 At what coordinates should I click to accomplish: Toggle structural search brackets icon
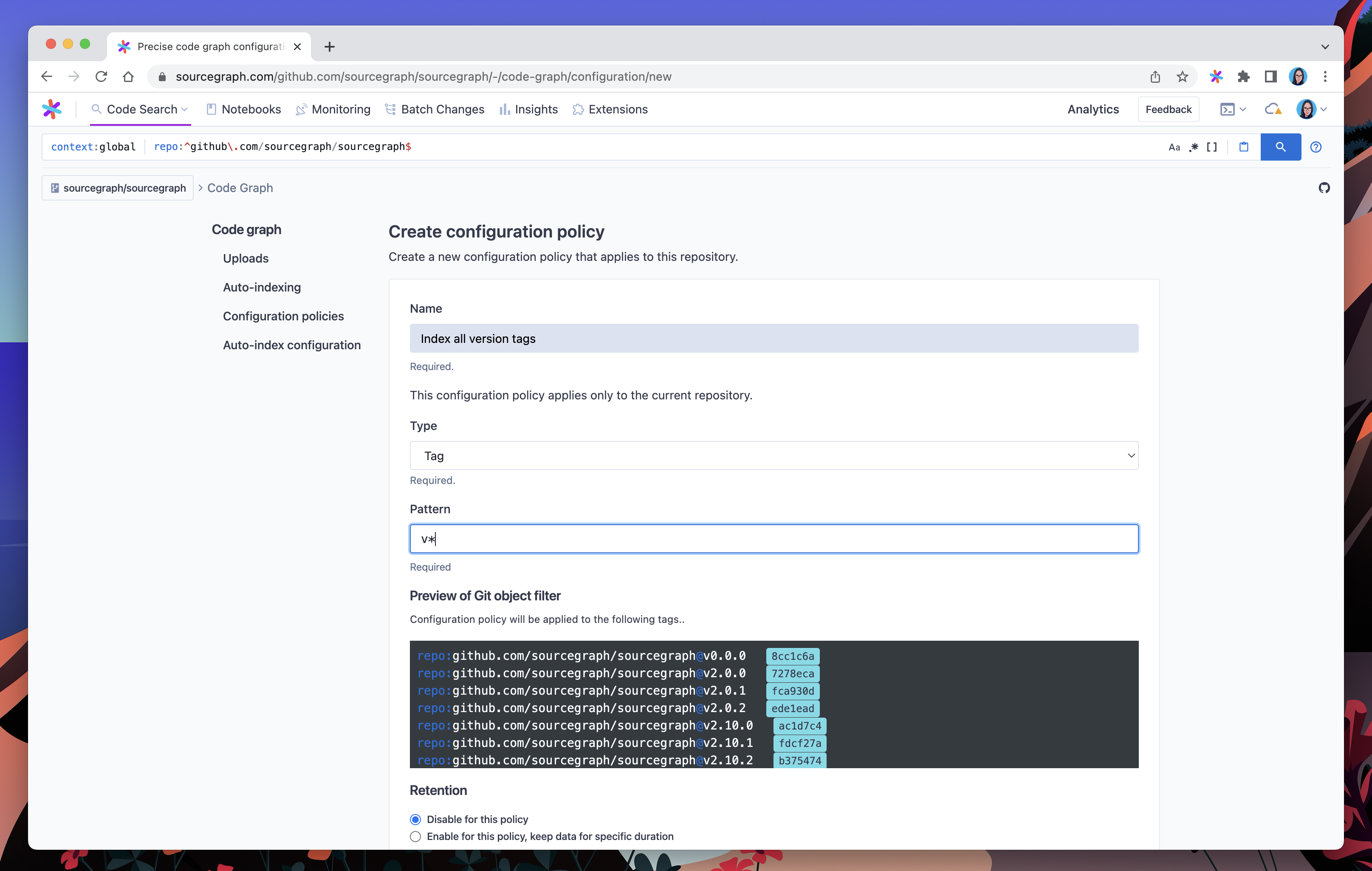[1212, 147]
